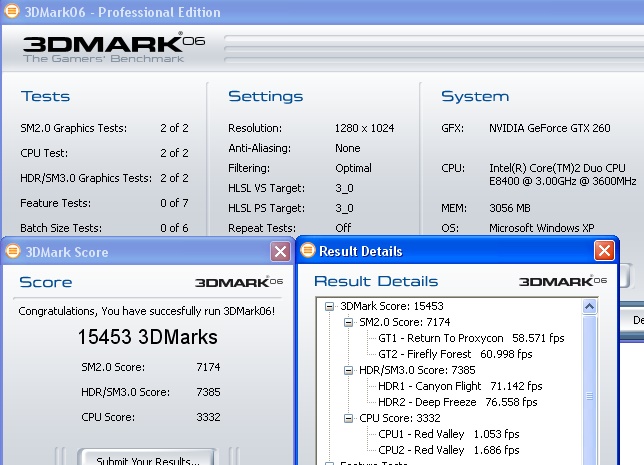The height and width of the screenshot is (465, 644).
Task: Click 'Feature Tests:' label in Tests panel
Action: 55,203
